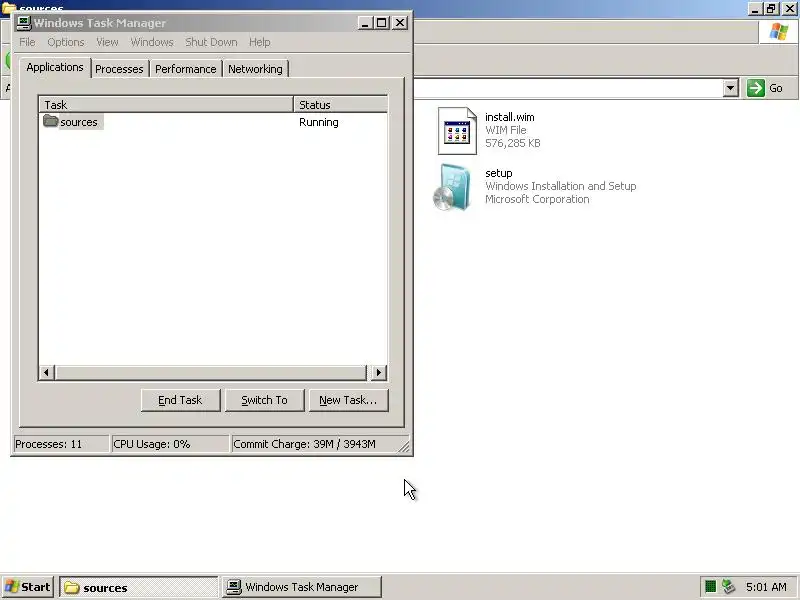This screenshot has height=600, width=800.
Task: Select the Applications tab
Action: 55,67
